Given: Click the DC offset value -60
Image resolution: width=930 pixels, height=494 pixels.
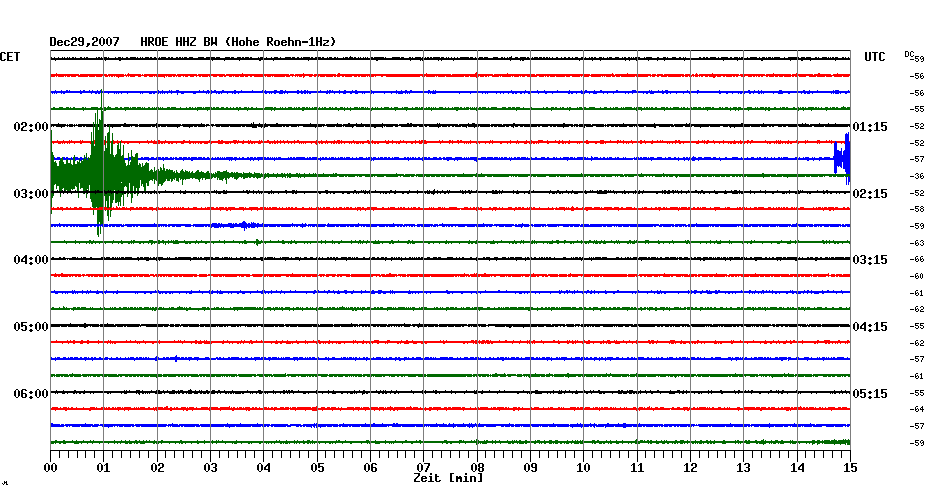Looking at the screenshot, I should click(x=917, y=276).
